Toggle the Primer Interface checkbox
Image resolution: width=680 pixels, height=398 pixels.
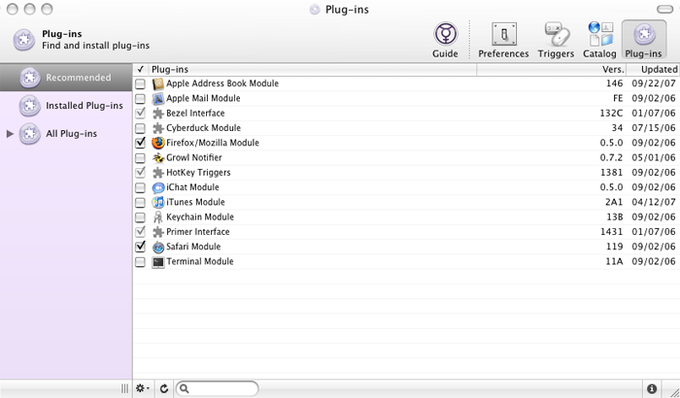tap(140, 232)
